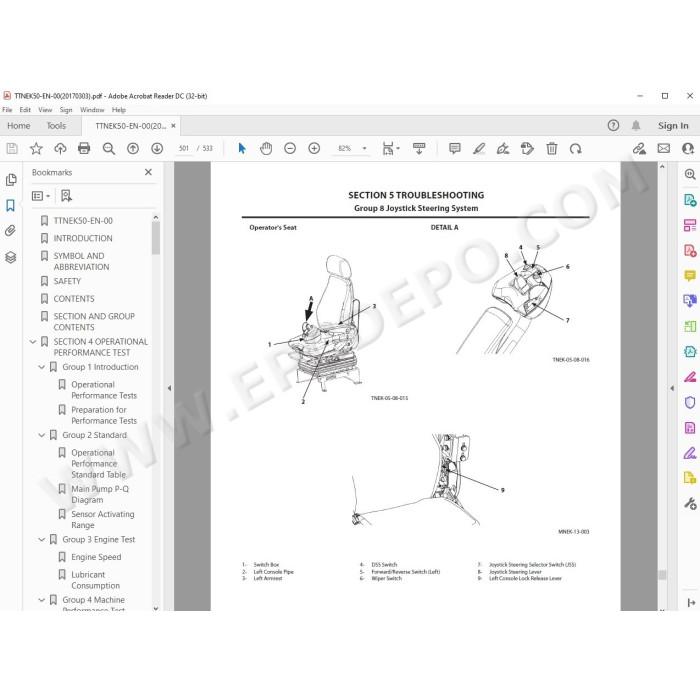This screenshot has height=700, width=700.
Task: Collapse Section 4 Operational Performance Test
Action: [x=33, y=342]
